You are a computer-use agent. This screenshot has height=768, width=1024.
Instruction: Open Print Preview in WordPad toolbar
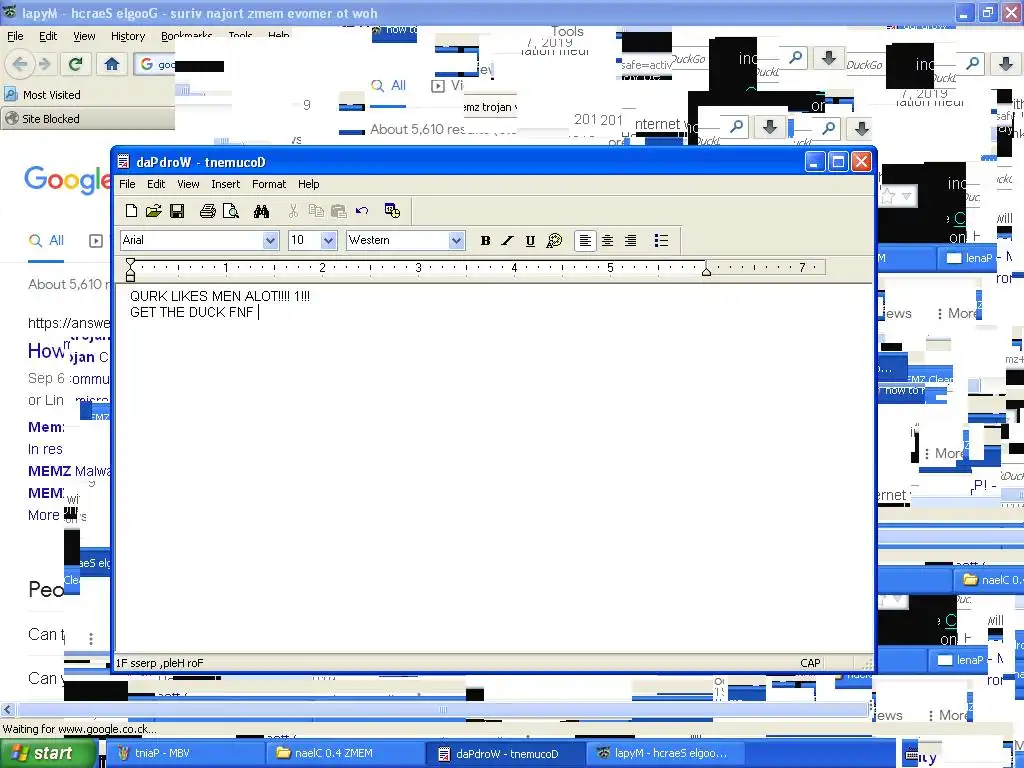231,210
